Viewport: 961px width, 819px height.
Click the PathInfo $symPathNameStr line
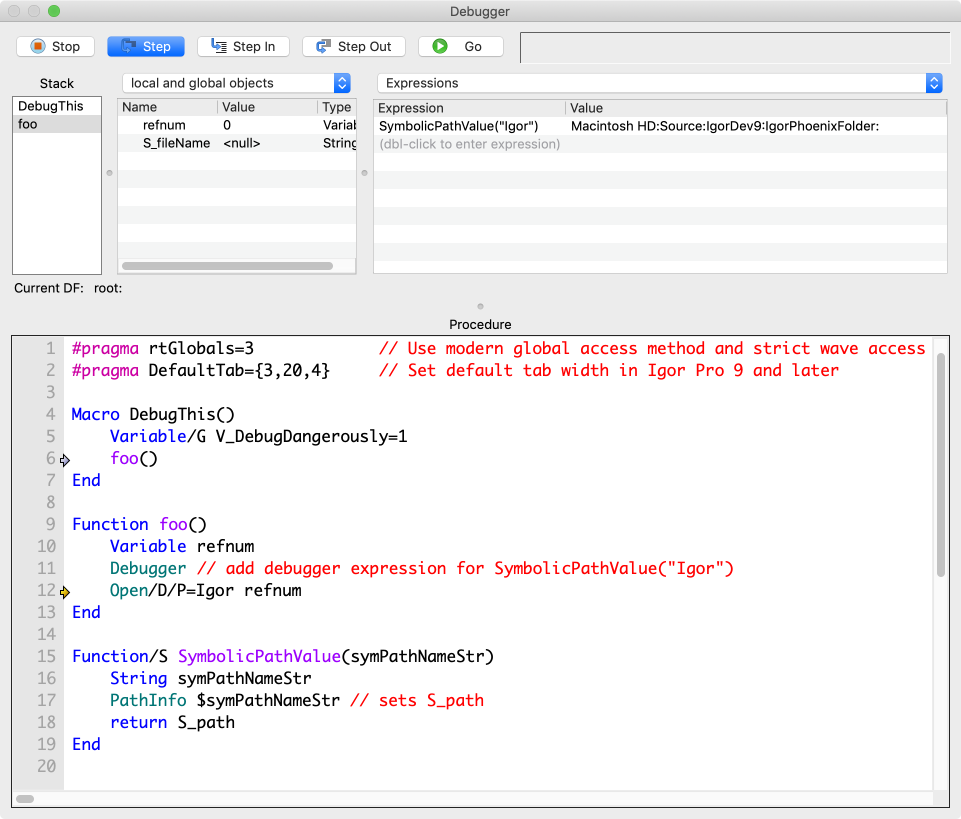(x=297, y=700)
